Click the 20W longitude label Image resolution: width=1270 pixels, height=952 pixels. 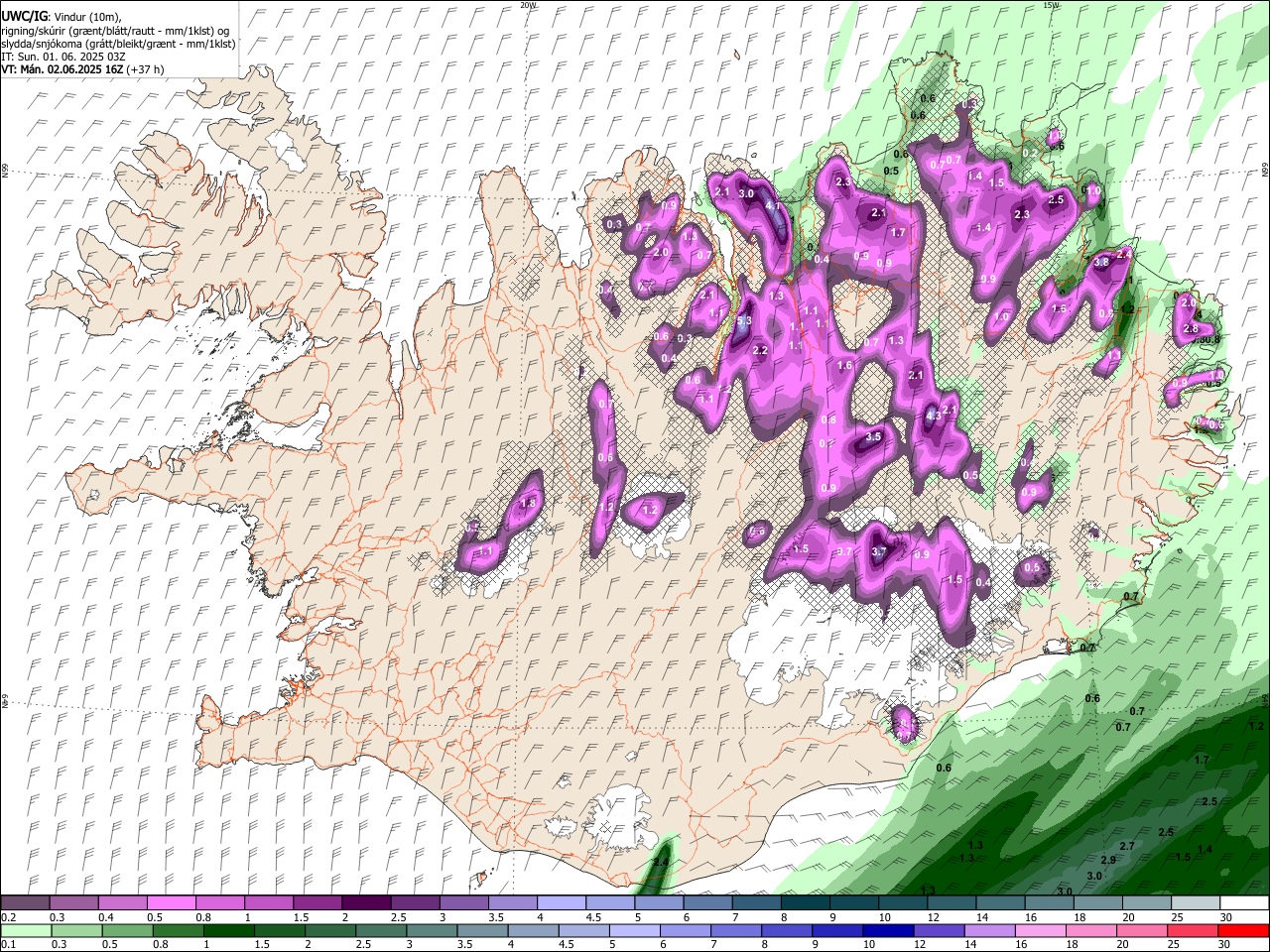[528, 5]
